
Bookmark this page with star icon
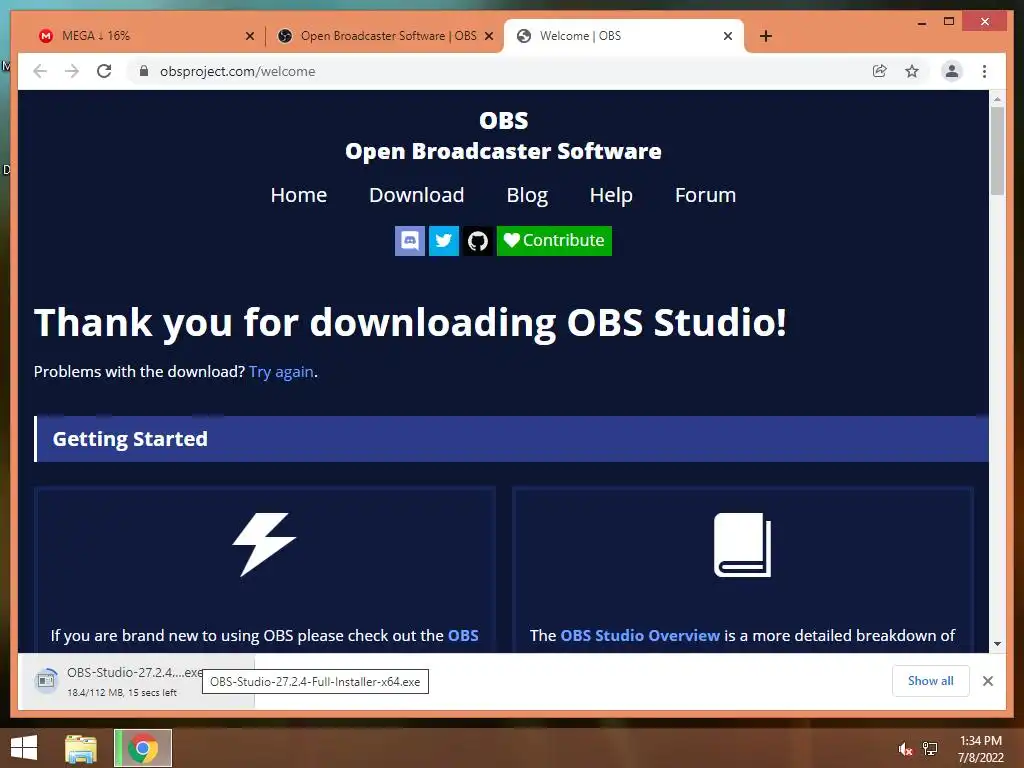tap(912, 71)
